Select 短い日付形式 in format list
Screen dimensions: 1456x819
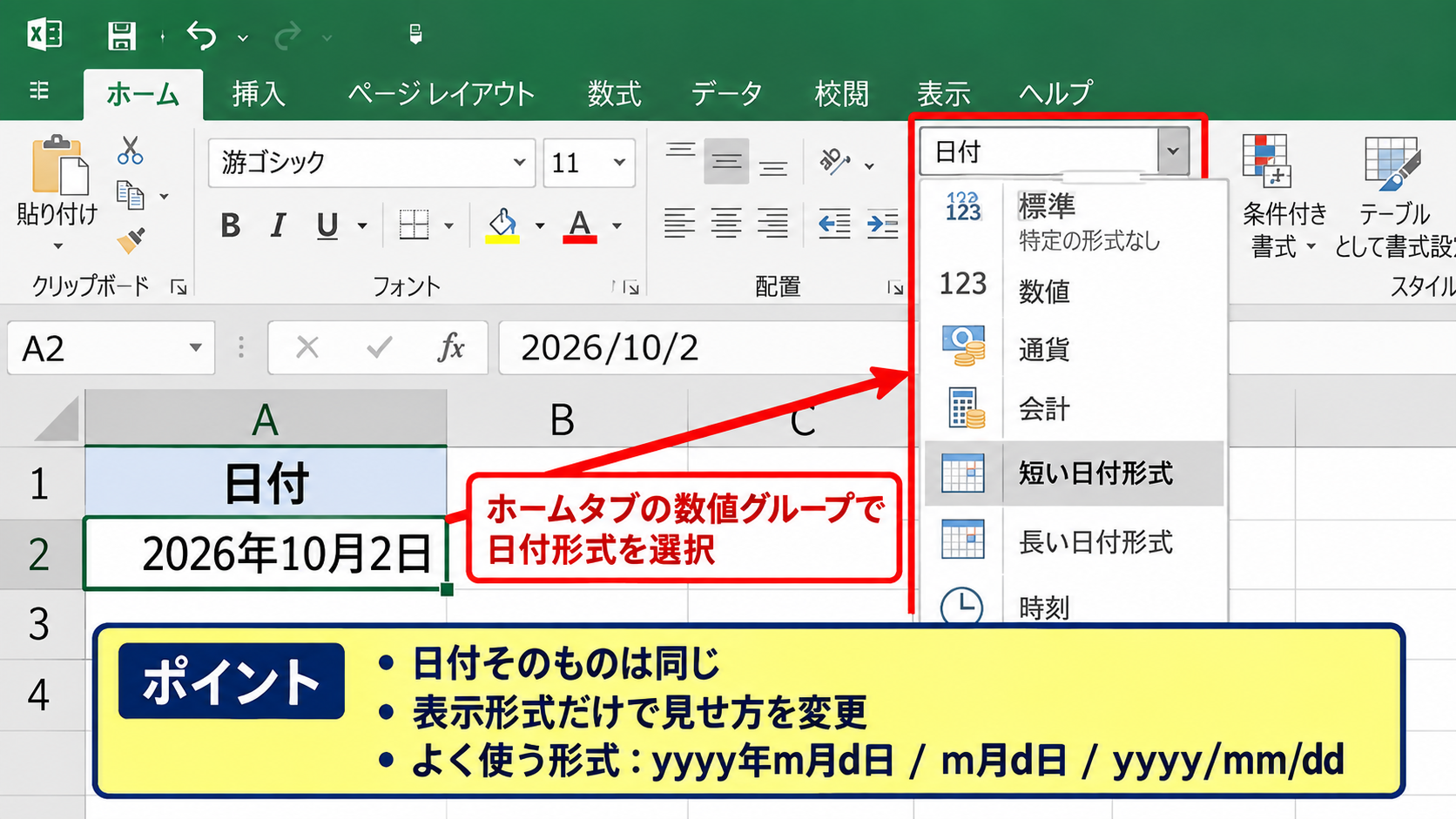[x=1074, y=473]
